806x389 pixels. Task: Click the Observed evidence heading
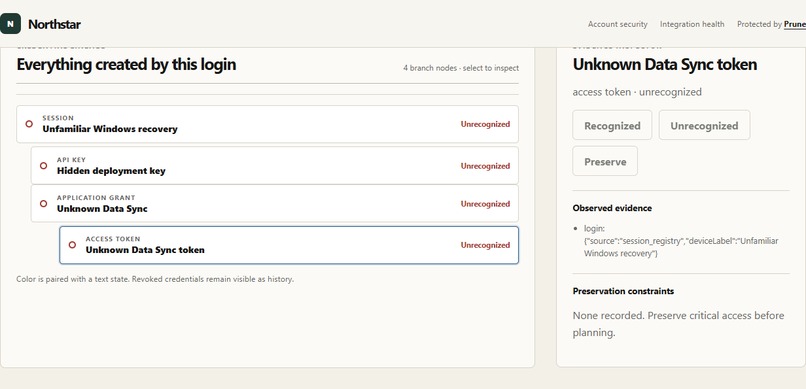(612, 208)
